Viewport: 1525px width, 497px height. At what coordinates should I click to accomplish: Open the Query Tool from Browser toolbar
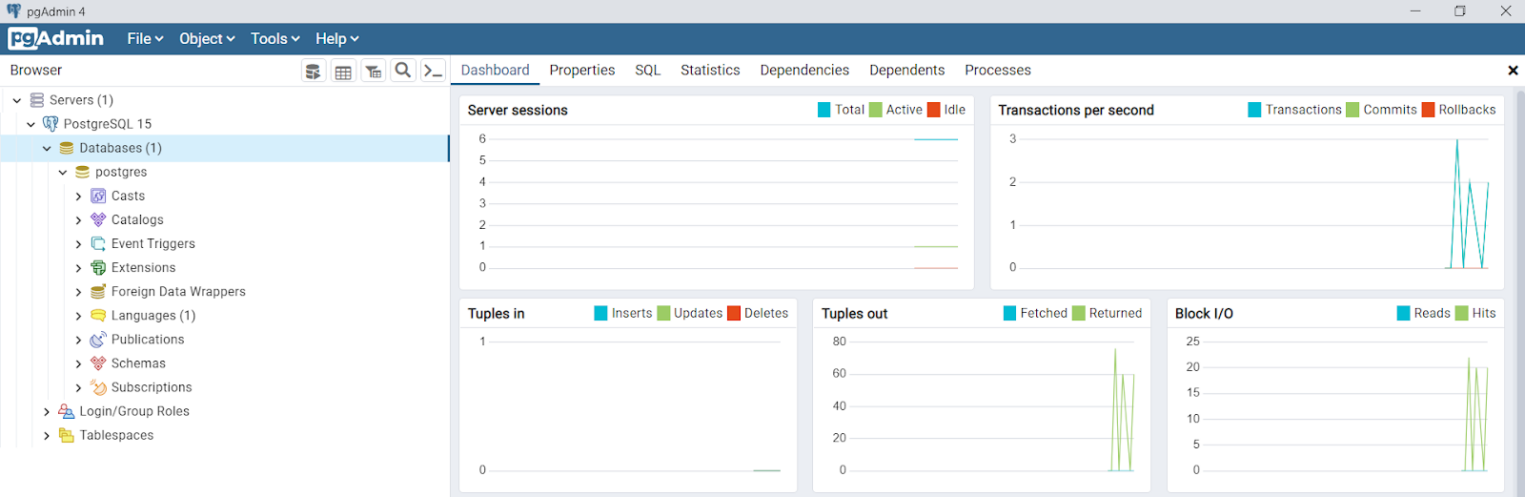313,71
